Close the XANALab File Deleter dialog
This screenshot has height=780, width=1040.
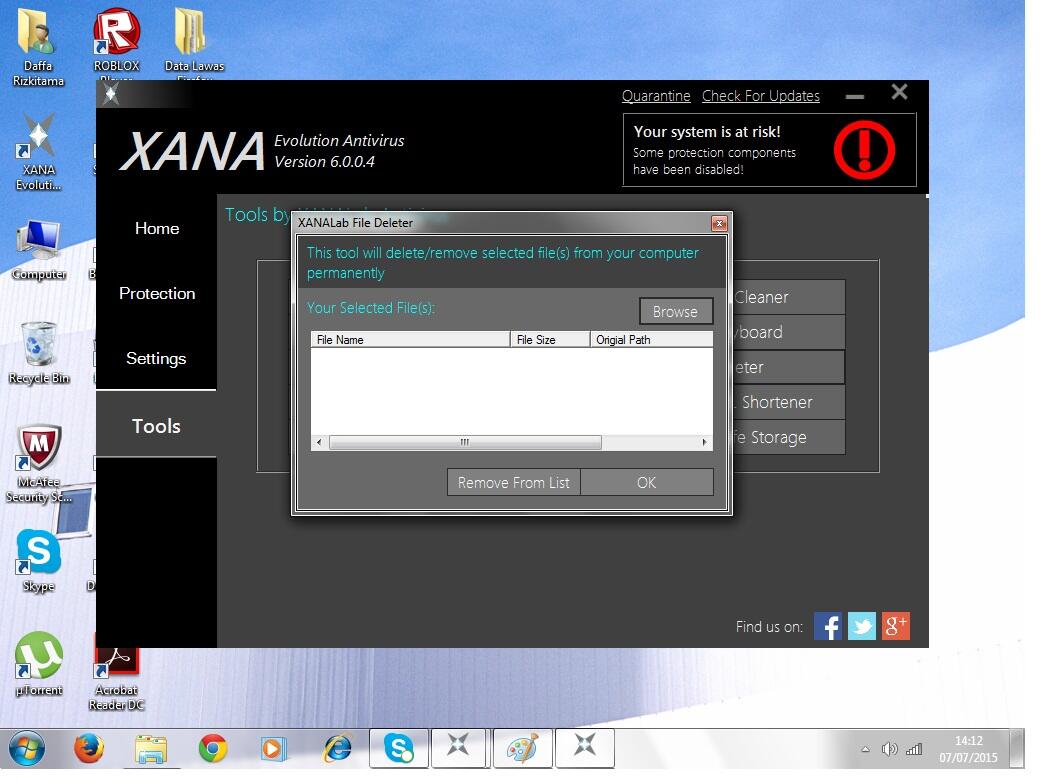pyautogui.click(x=719, y=223)
